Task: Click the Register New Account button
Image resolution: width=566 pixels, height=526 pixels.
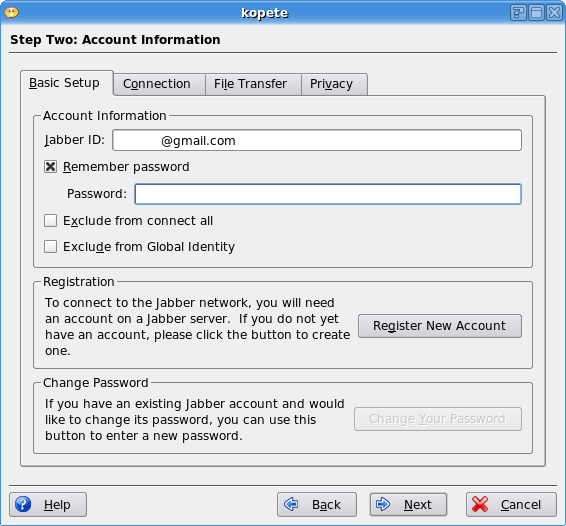Action: click(440, 326)
